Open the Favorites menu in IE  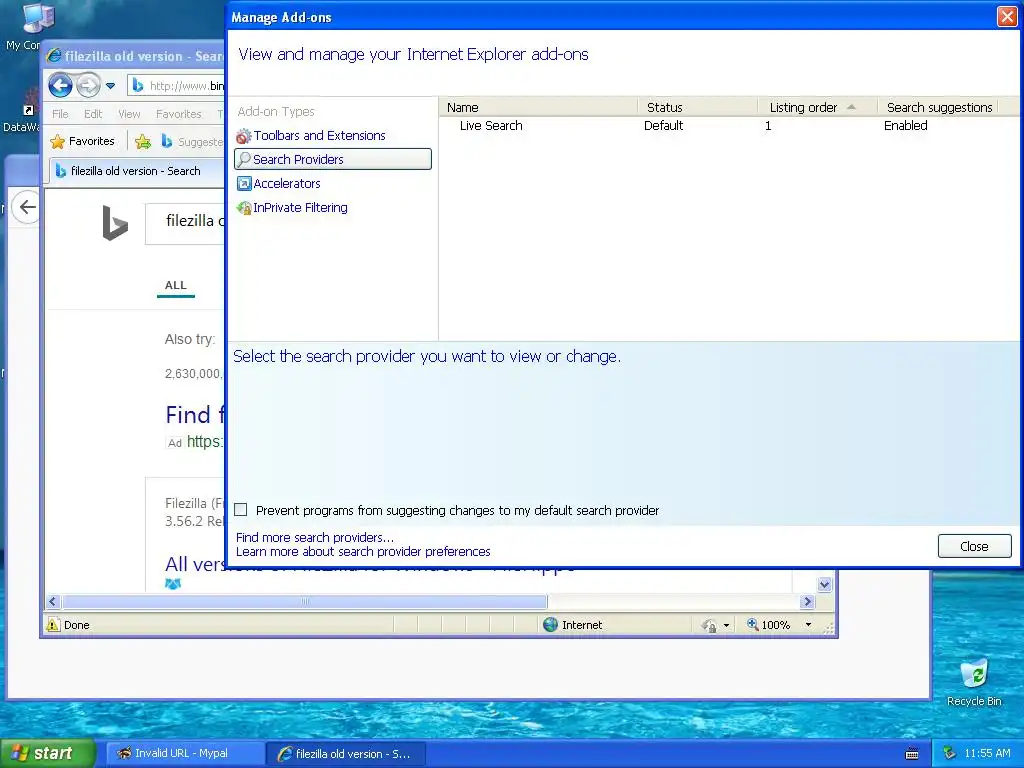pyautogui.click(x=178, y=114)
